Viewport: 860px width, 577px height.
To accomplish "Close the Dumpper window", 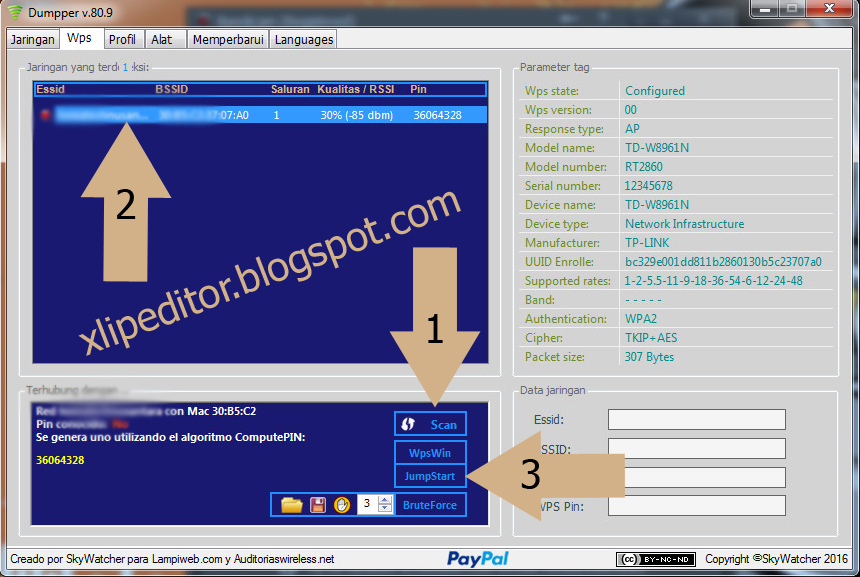I will 830,9.
